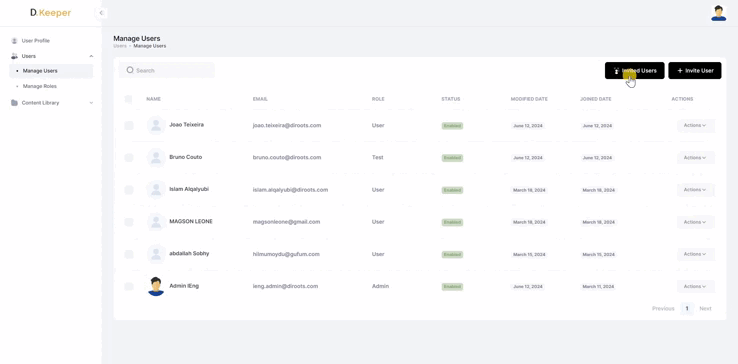Click the ROLE column header

378,99
